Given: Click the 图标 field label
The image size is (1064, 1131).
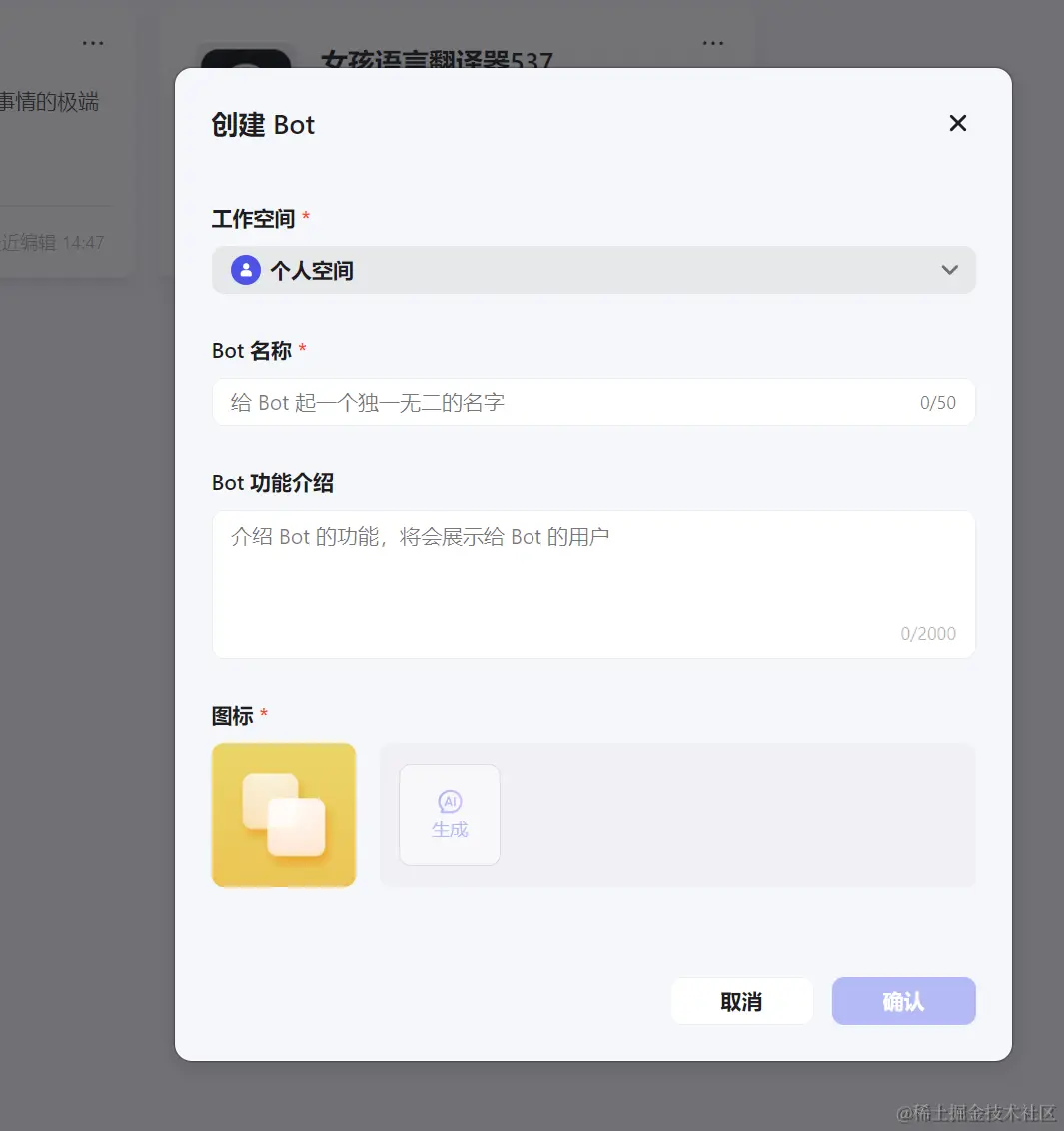Looking at the screenshot, I should (x=232, y=716).
